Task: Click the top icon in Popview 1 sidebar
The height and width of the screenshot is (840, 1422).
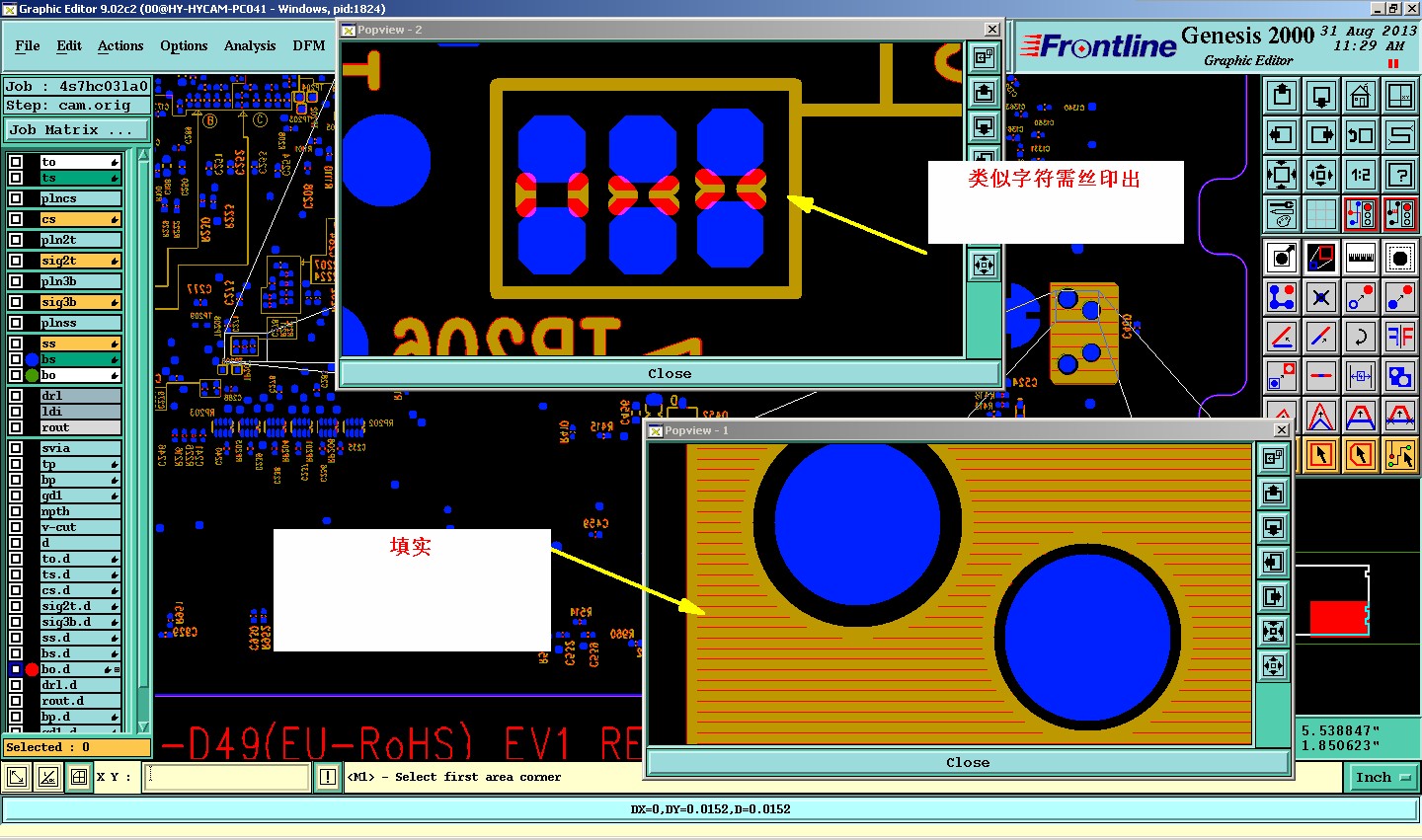Action: coord(1274,457)
